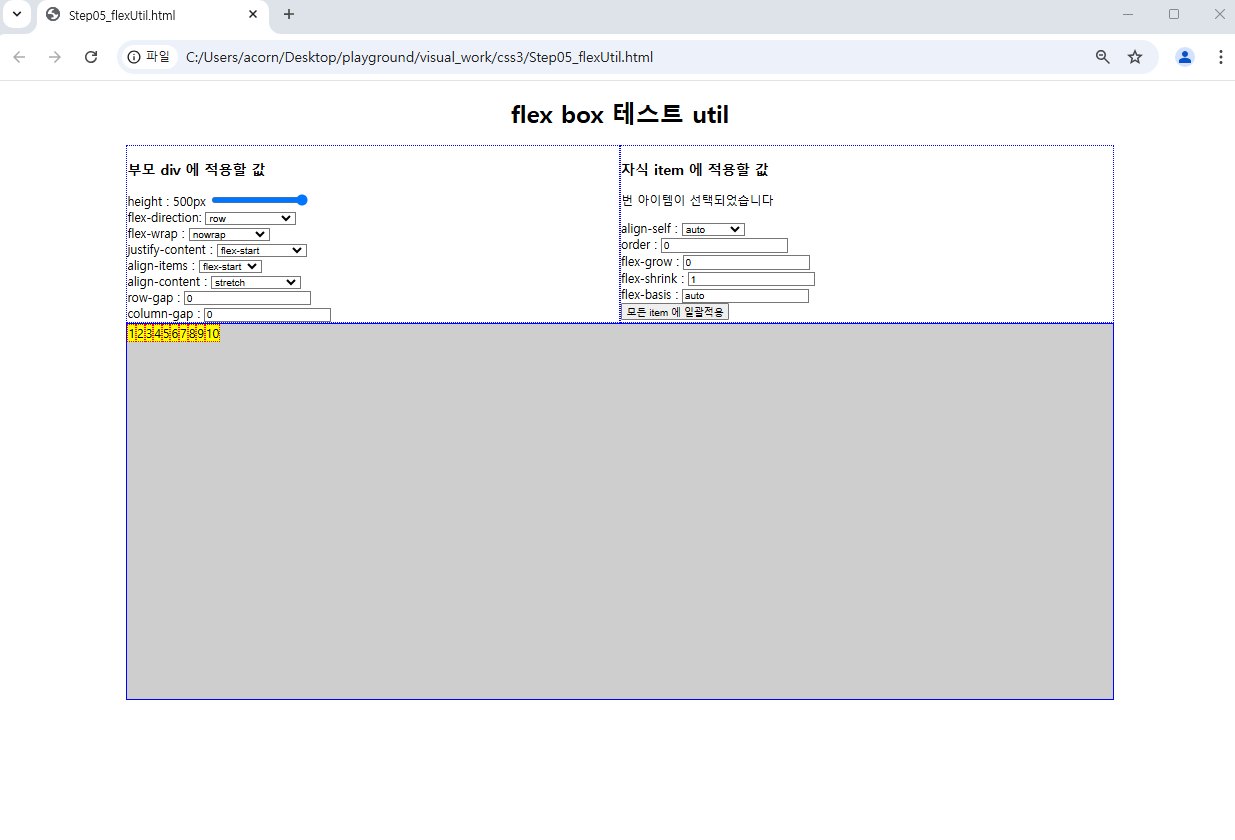Click the '자식 item 에 적용할 값' heading

coord(694,170)
